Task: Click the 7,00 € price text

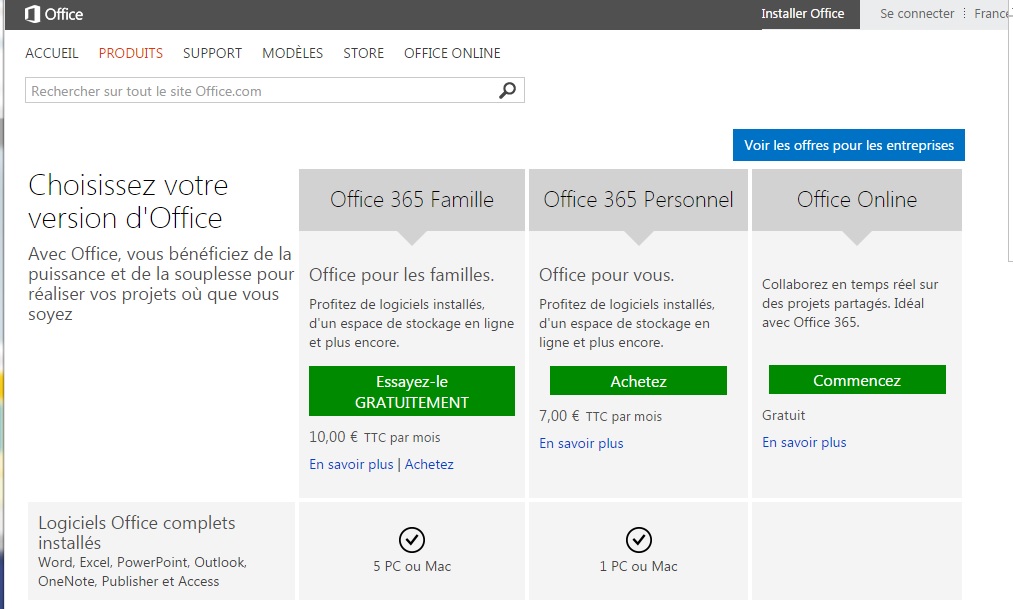Action: tap(559, 416)
